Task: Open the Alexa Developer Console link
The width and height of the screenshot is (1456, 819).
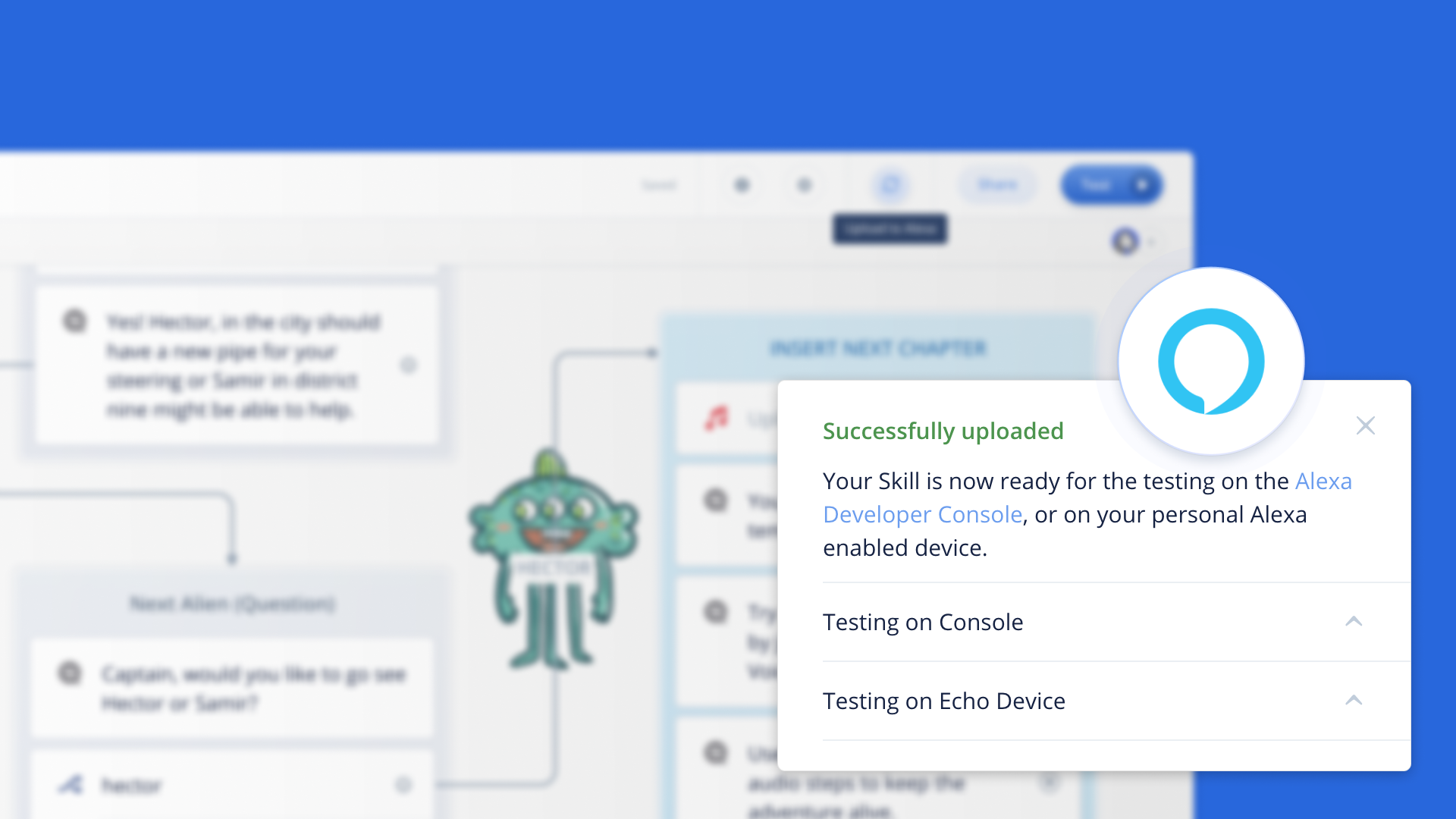Action: (922, 514)
